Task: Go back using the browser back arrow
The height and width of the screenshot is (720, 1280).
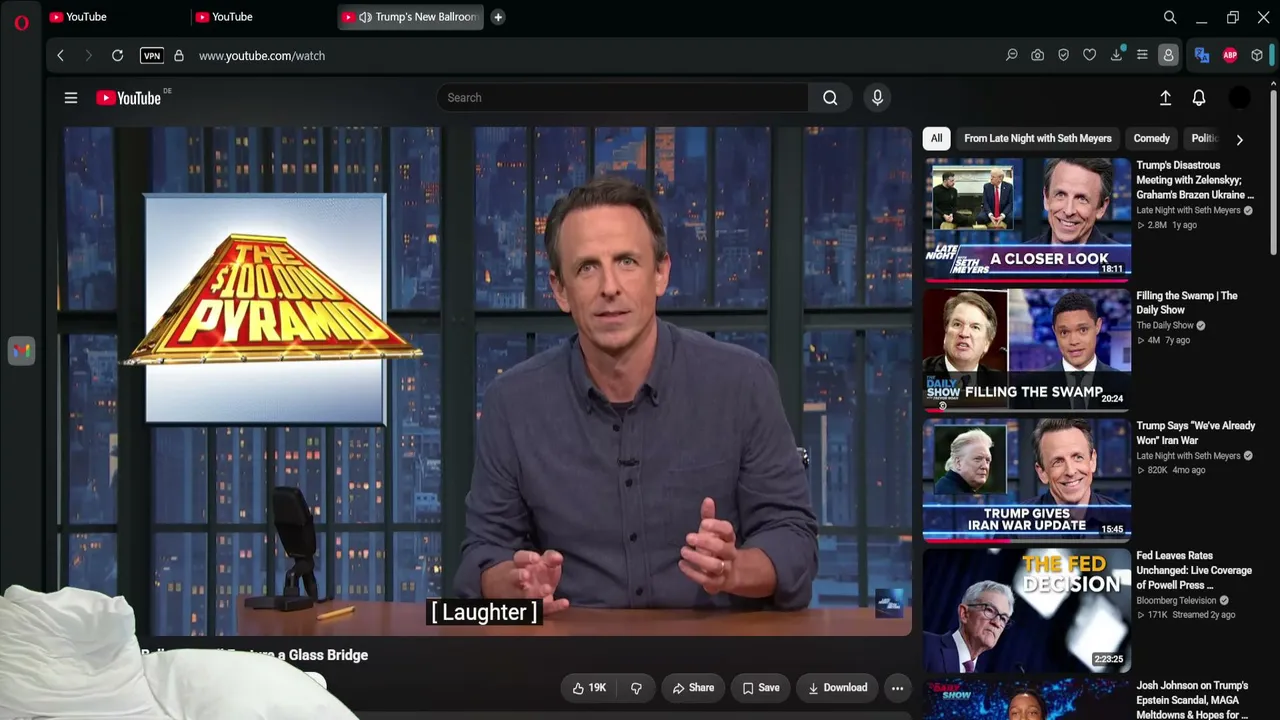Action: (x=61, y=56)
